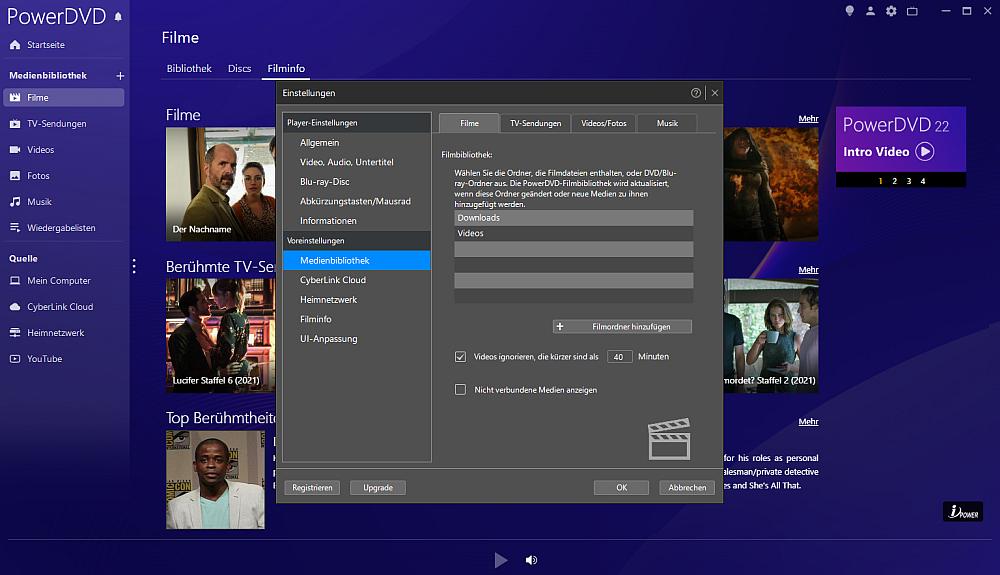Image resolution: width=1000 pixels, height=575 pixels.
Task: Open Video, Audio, Untertitel settings
Action: point(357,163)
